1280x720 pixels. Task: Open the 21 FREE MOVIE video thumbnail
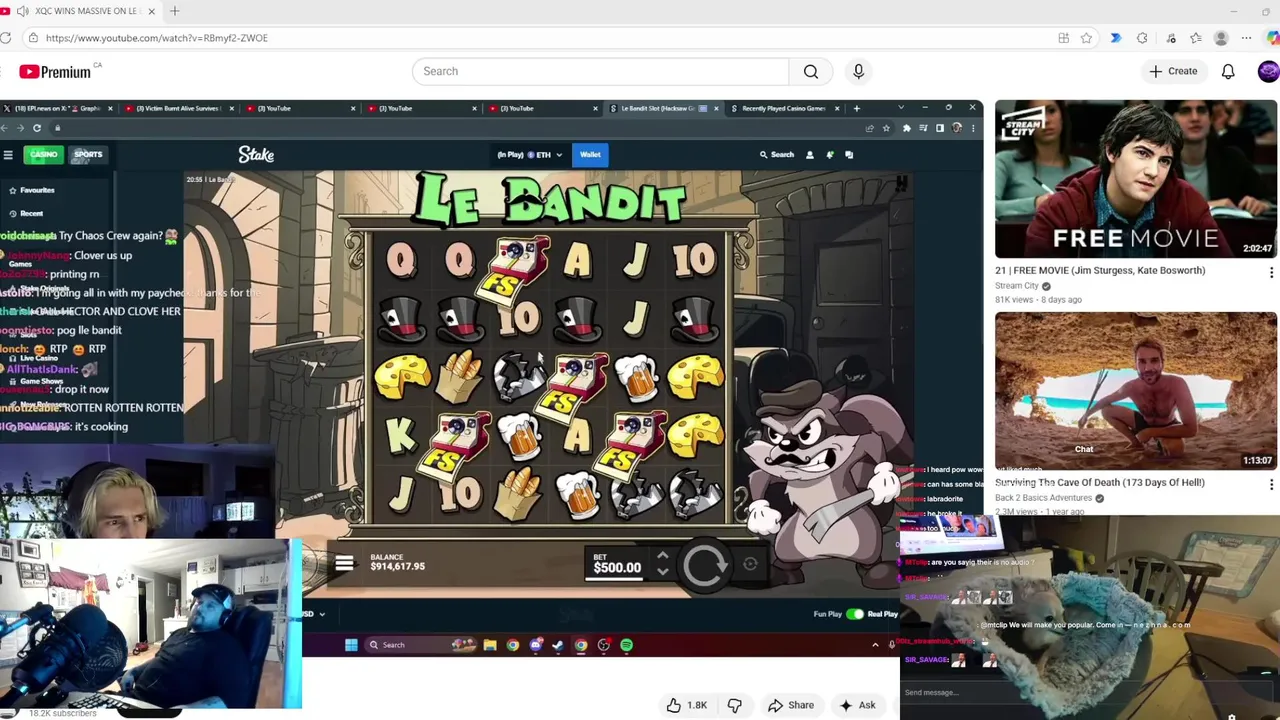[x=1136, y=179]
